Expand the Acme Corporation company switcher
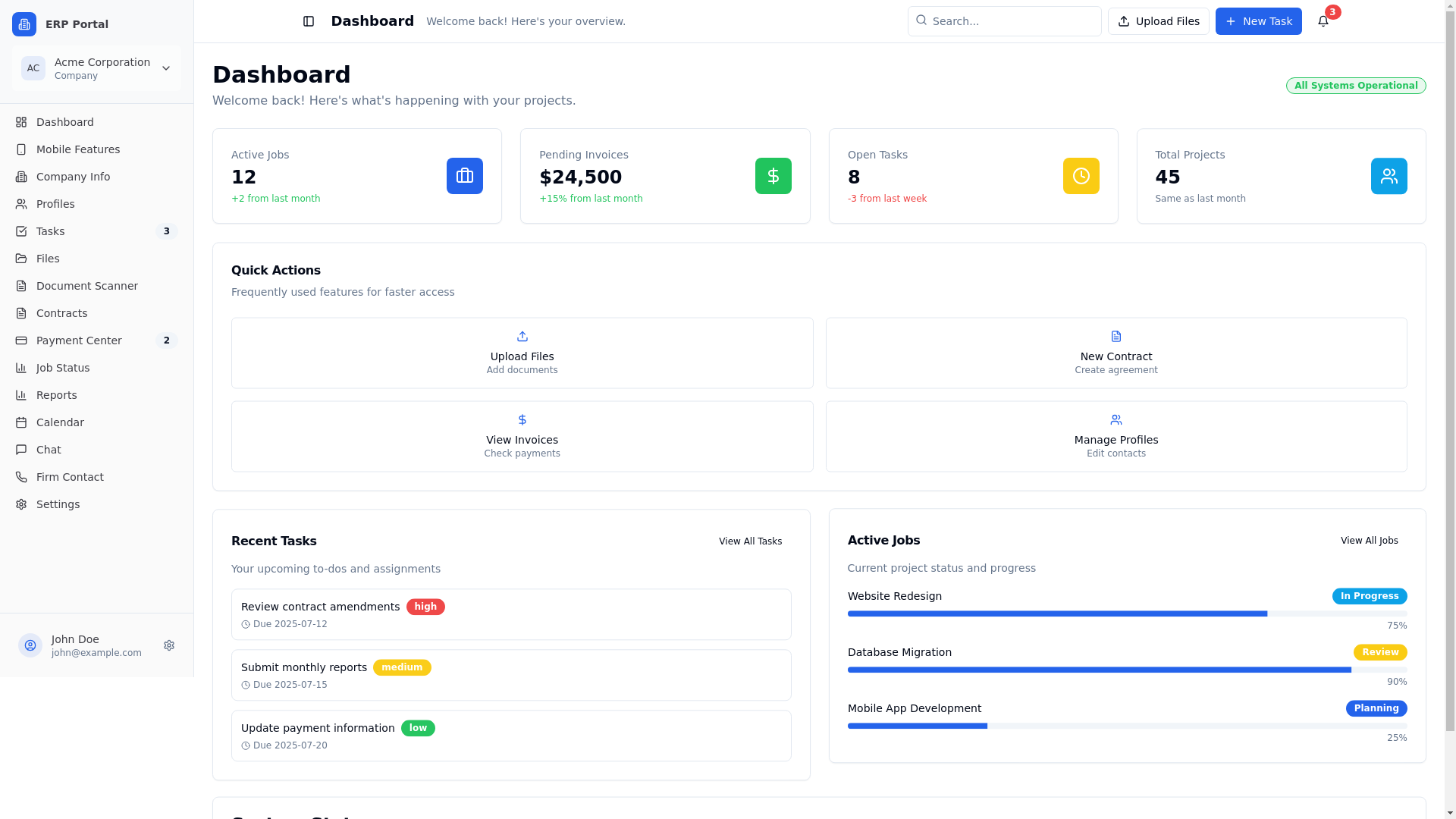 [x=96, y=68]
